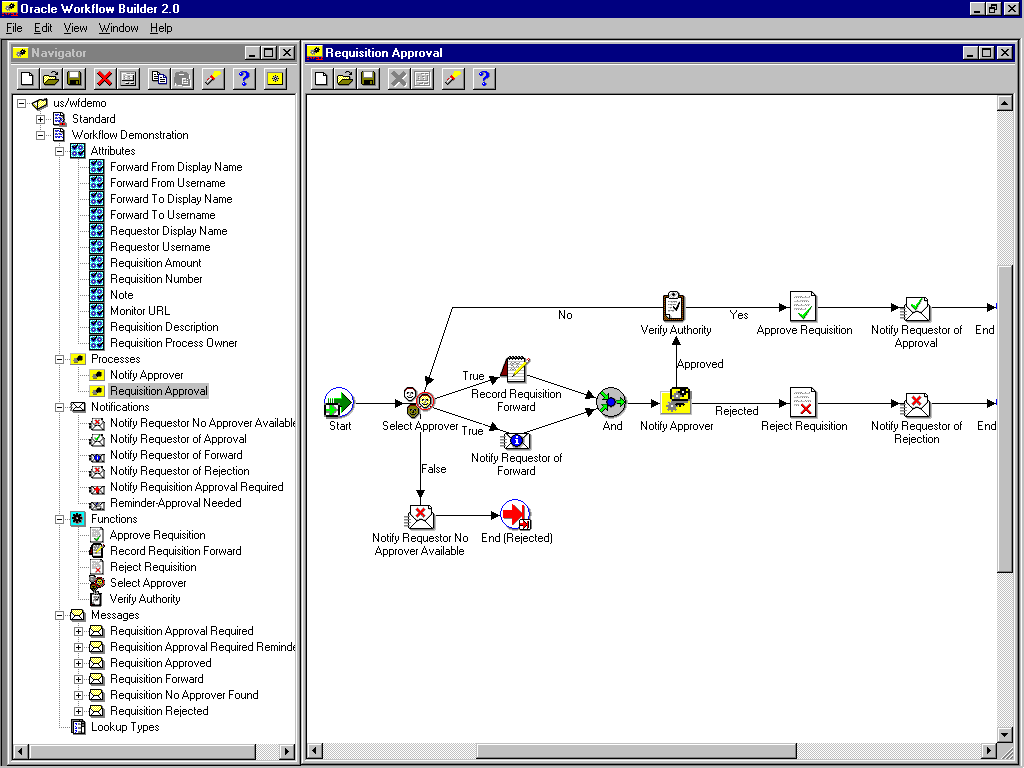Select the Notify Approver process in tree
The width and height of the screenshot is (1024, 768).
tap(146, 375)
